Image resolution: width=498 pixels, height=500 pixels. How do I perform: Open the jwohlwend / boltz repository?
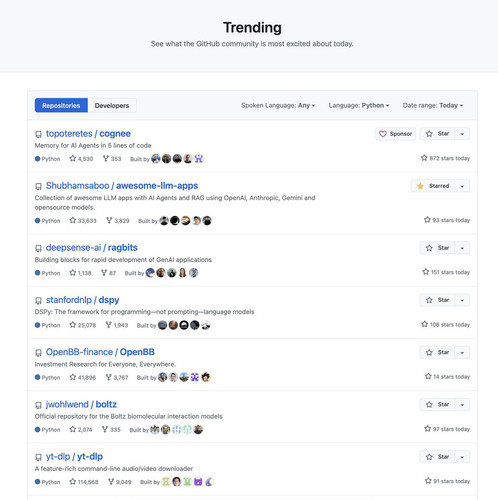pyautogui.click(x=81, y=404)
